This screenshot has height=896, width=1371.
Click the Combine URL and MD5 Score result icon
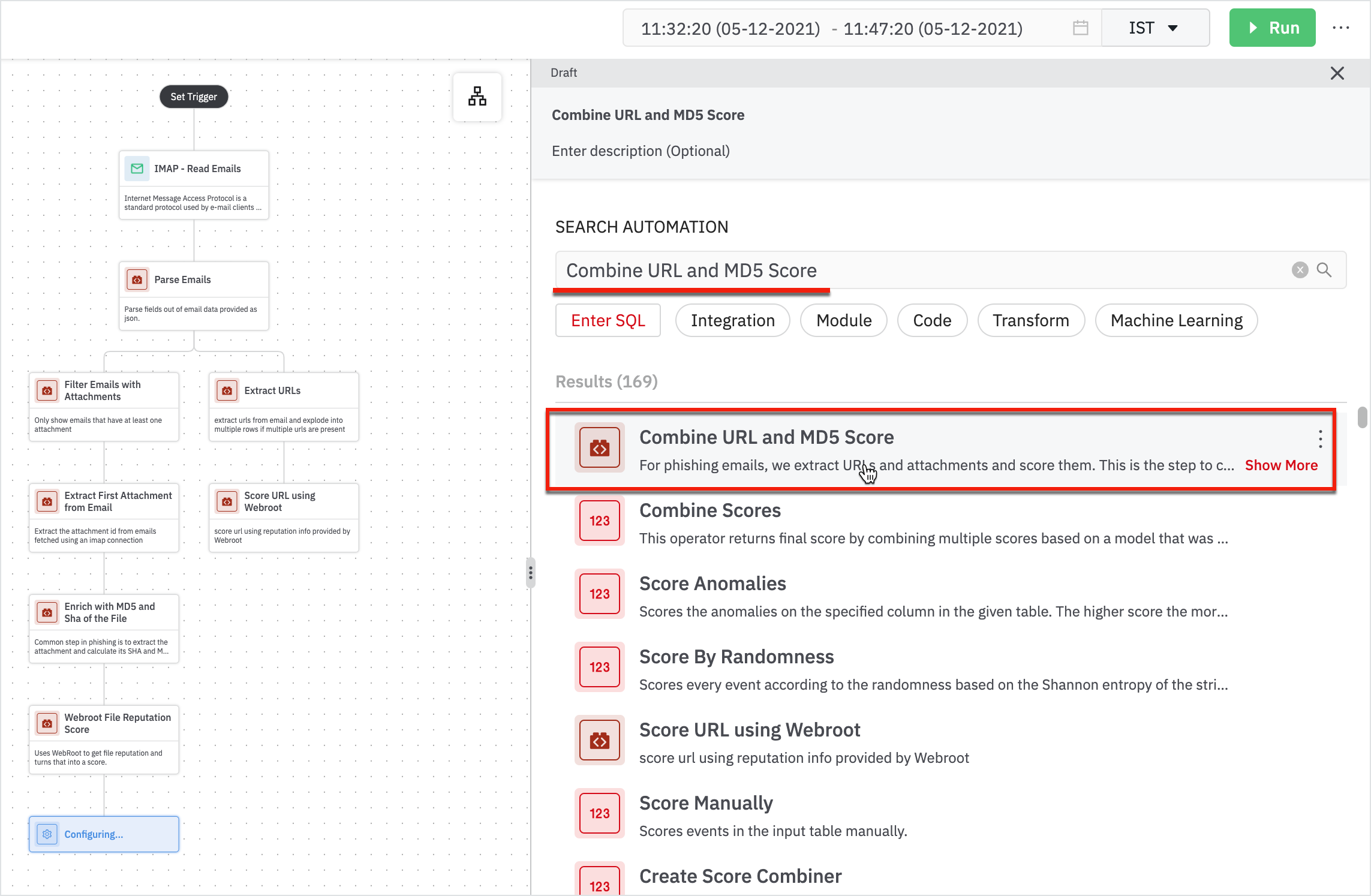[599, 447]
